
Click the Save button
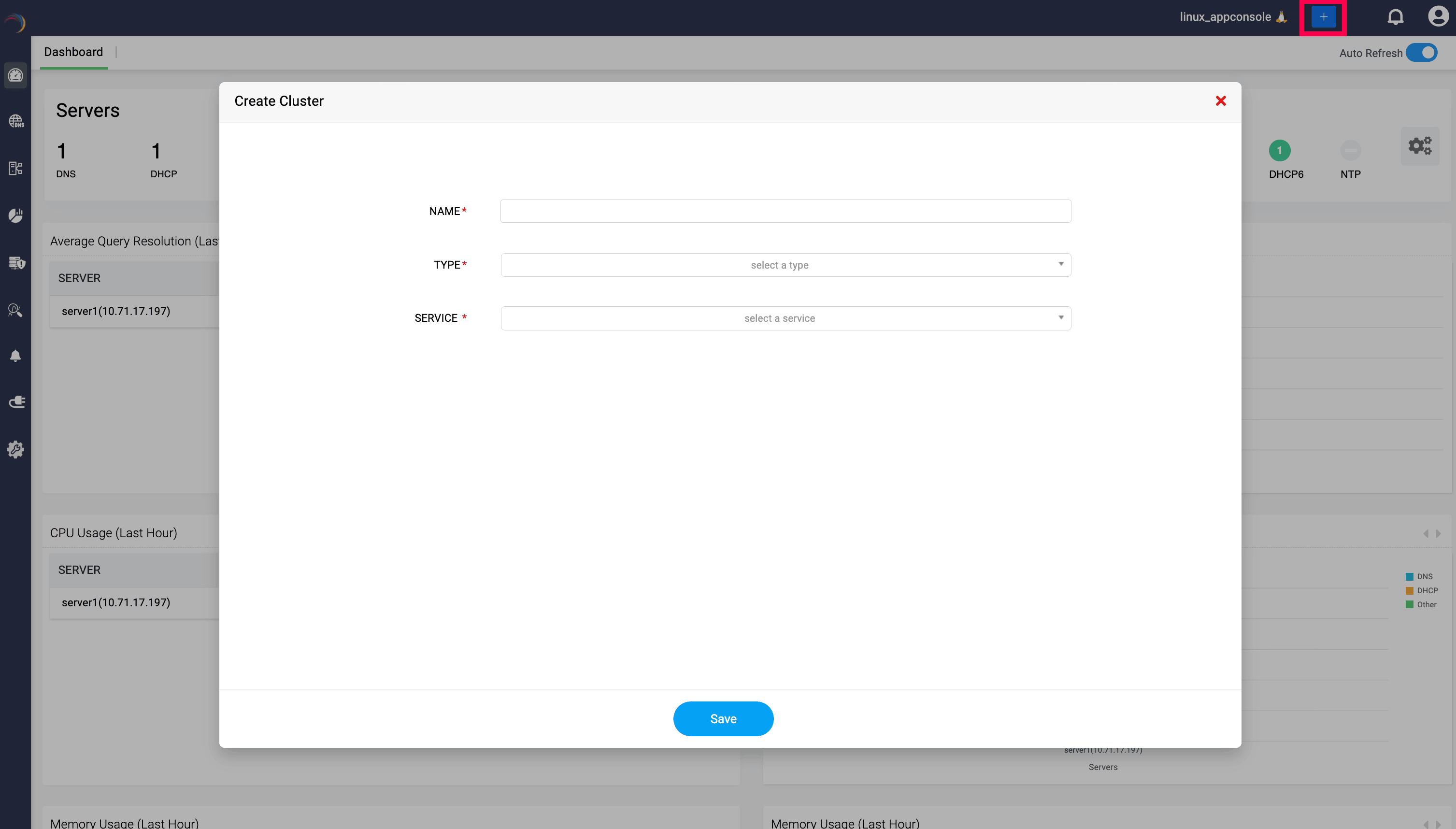(x=723, y=719)
